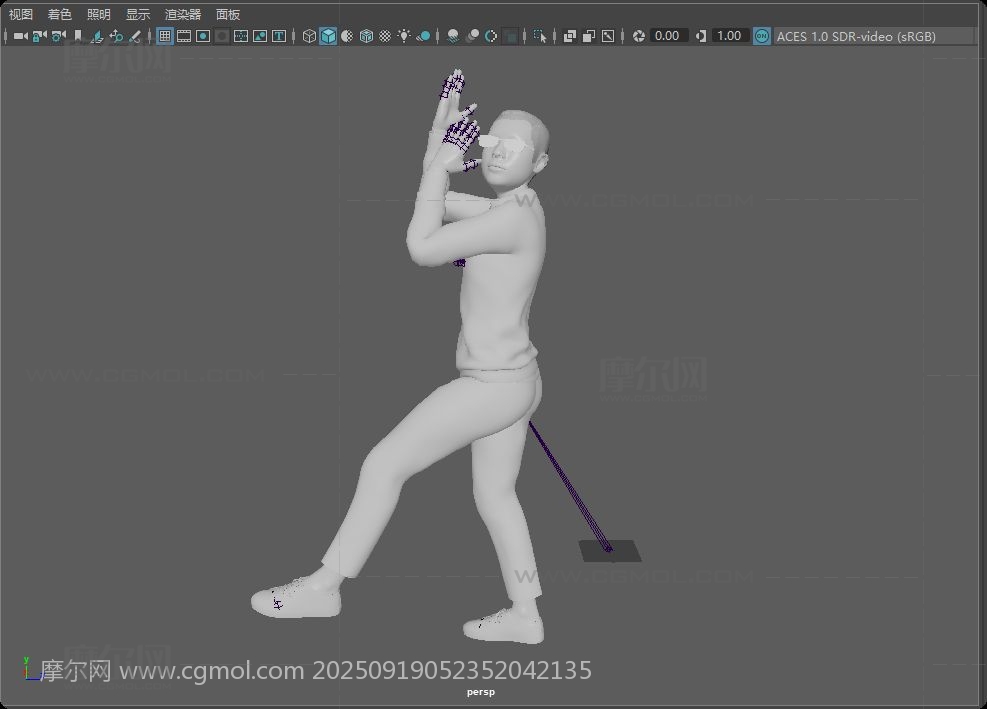The image size is (987, 709).
Task: Toggle the viewport Grid display
Action: point(165,36)
